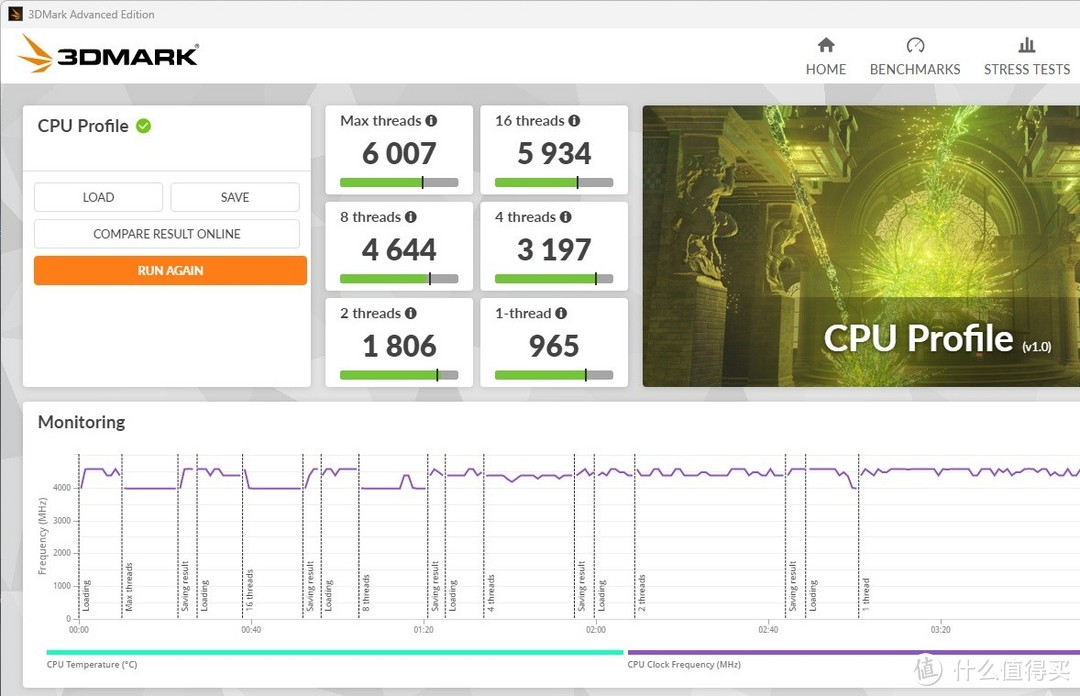Click the 16 threads score bar
The height and width of the screenshot is (696, 1080).
pos(554,183)
